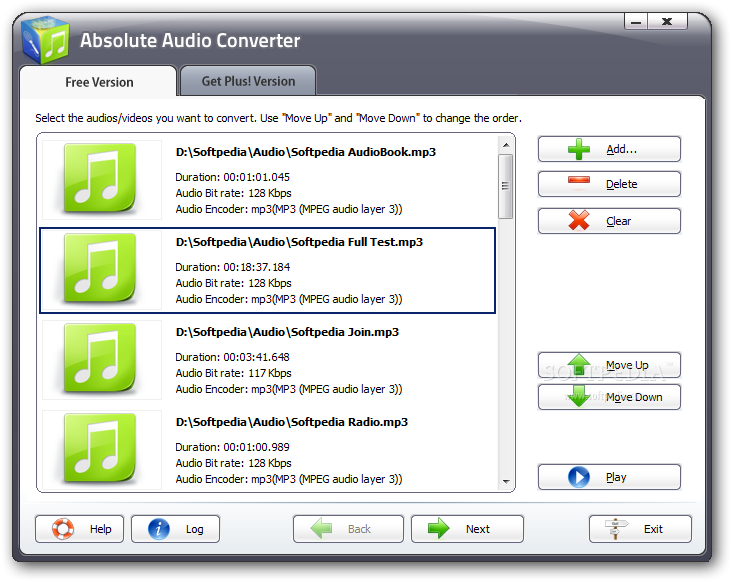This screenshot has width=732, height=582.
Task: Click the red minus Delete icon
Action: [579, 181]
